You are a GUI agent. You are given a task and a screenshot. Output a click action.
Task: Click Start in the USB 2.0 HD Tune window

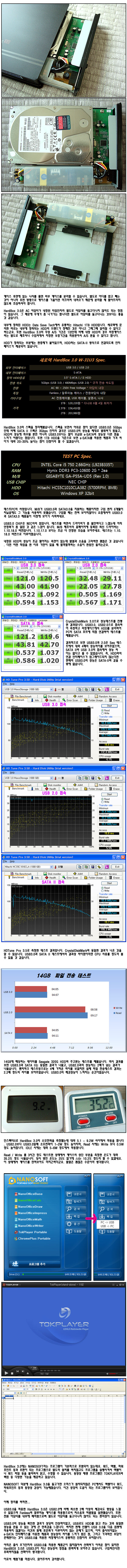pos(109,794)
